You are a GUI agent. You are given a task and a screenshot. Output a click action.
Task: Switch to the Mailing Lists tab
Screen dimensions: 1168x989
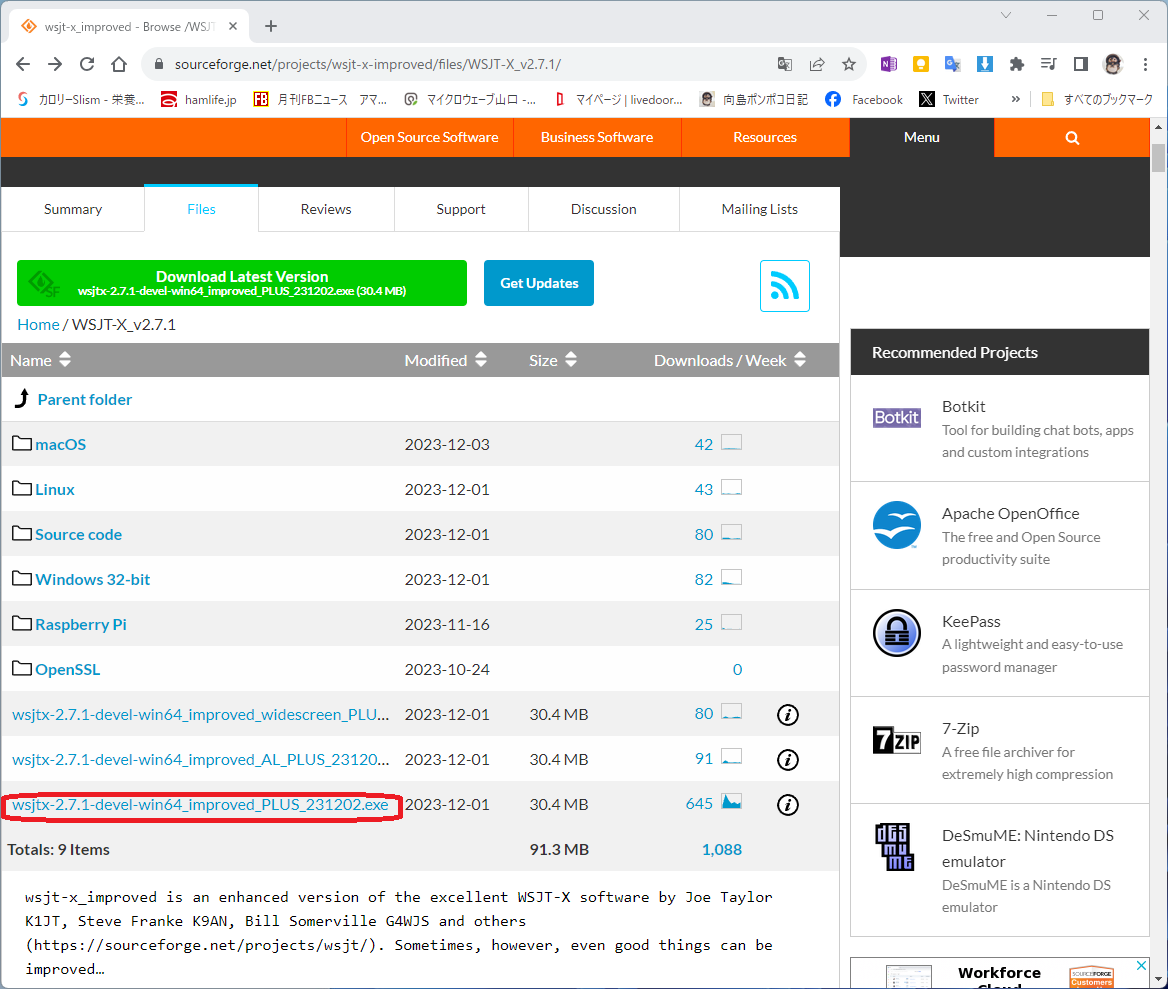(x=760, y=209)
